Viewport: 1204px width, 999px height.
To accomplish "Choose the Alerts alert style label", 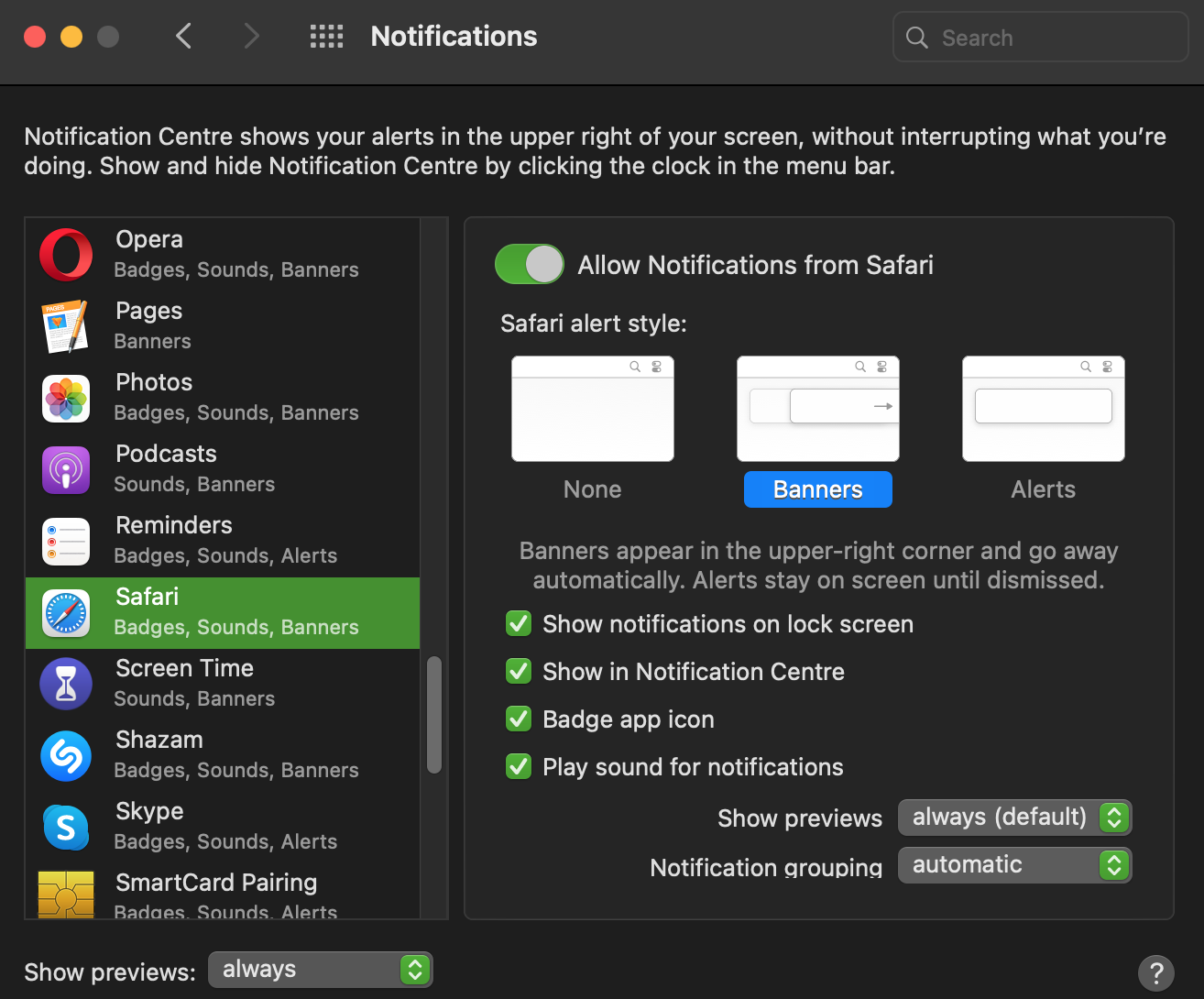I will click(1044, 489).
